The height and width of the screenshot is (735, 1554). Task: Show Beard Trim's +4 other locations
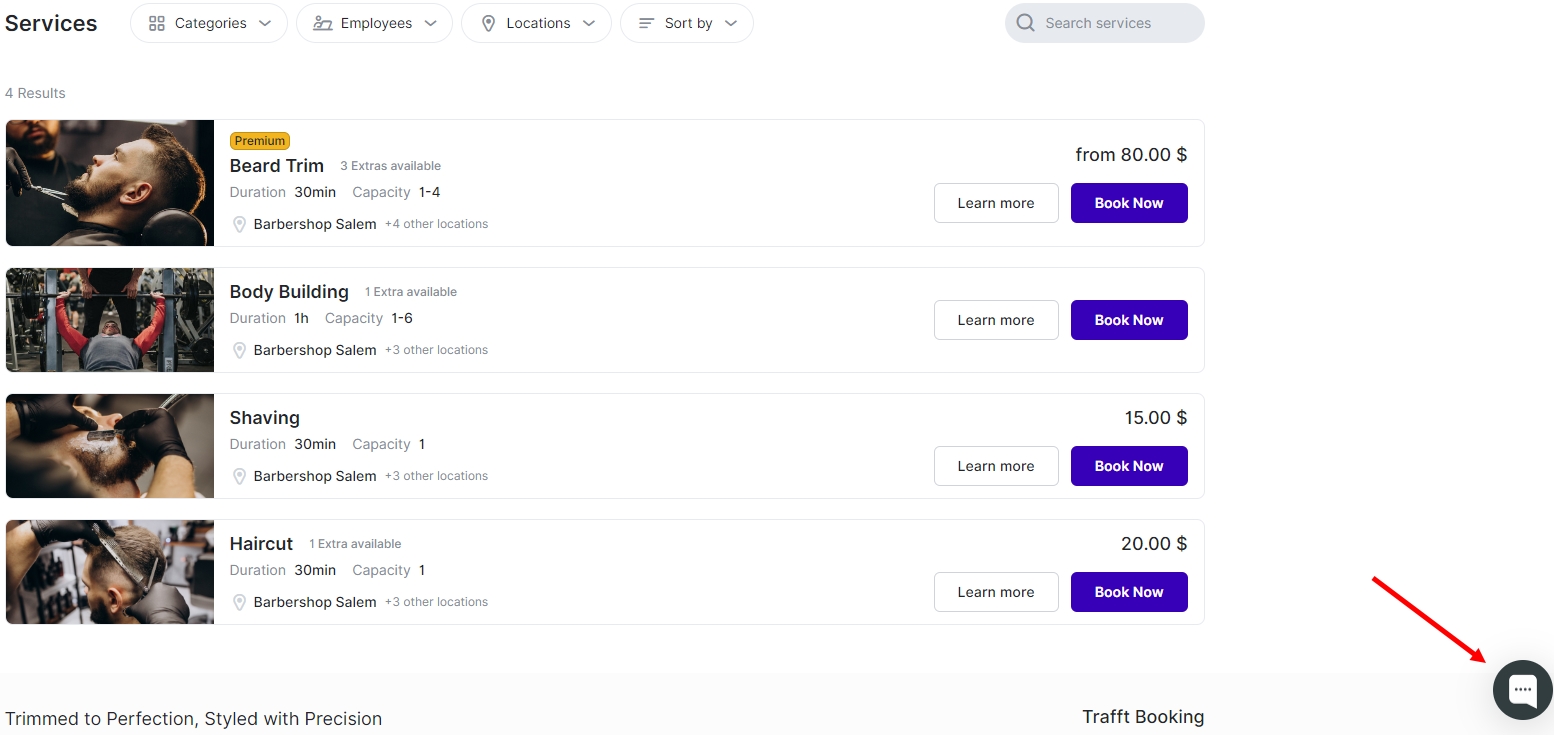(x=436, y=224)
